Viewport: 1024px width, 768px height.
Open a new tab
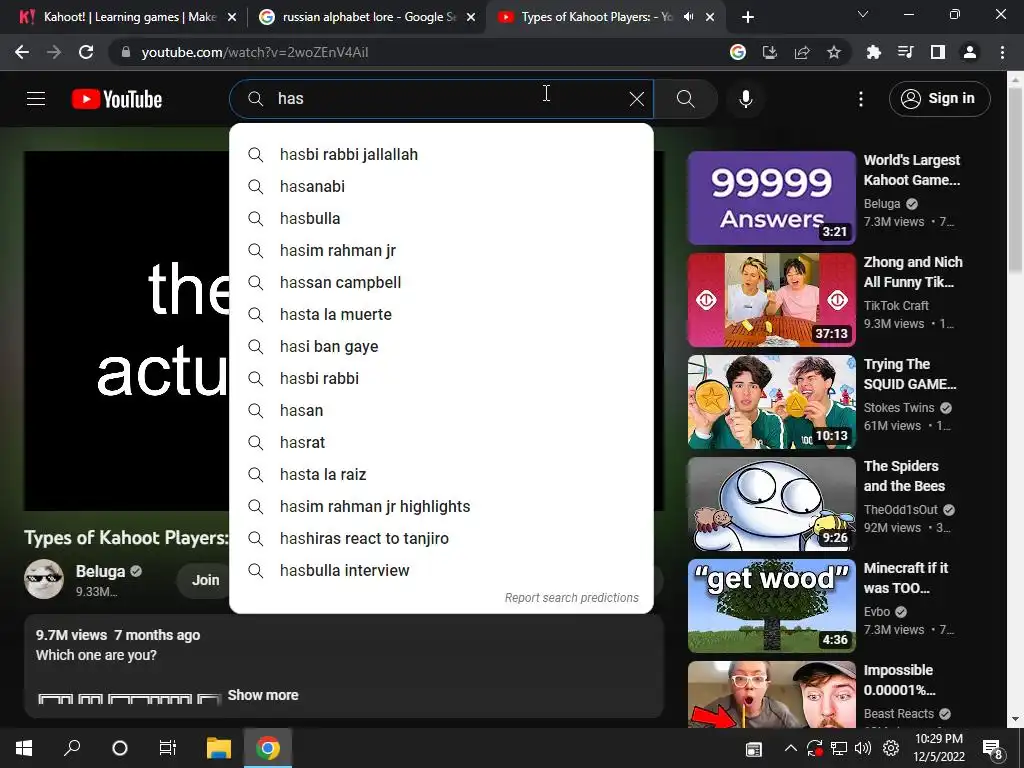[x=748, y=17]
